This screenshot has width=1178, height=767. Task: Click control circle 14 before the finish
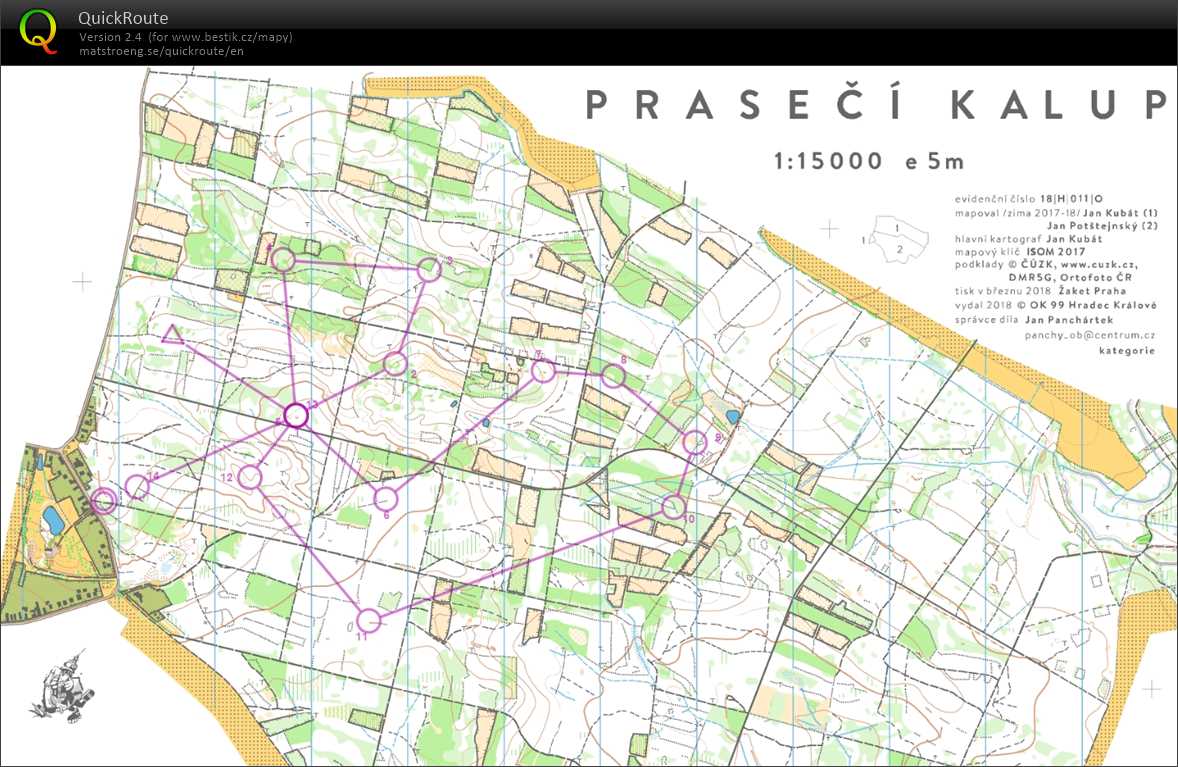[x=137, y=487]
